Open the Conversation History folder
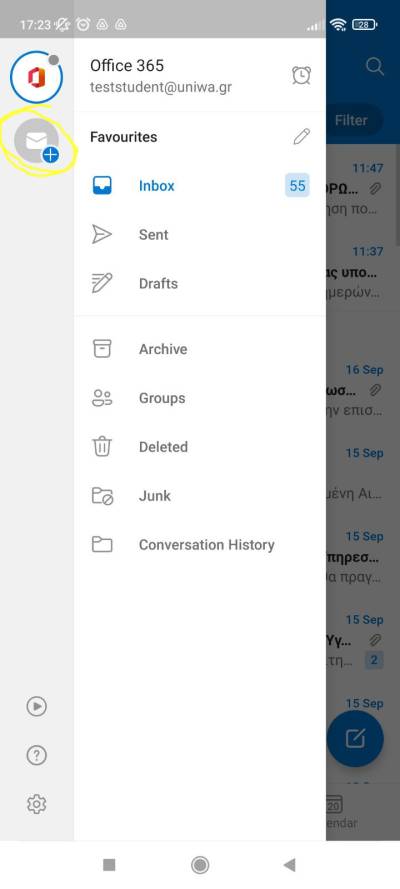 click(200, 545)
